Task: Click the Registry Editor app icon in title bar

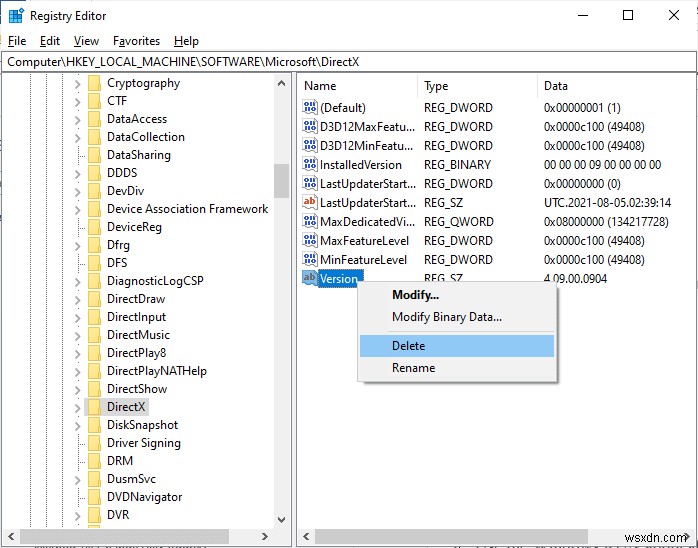Action: (x=16, y=16)
